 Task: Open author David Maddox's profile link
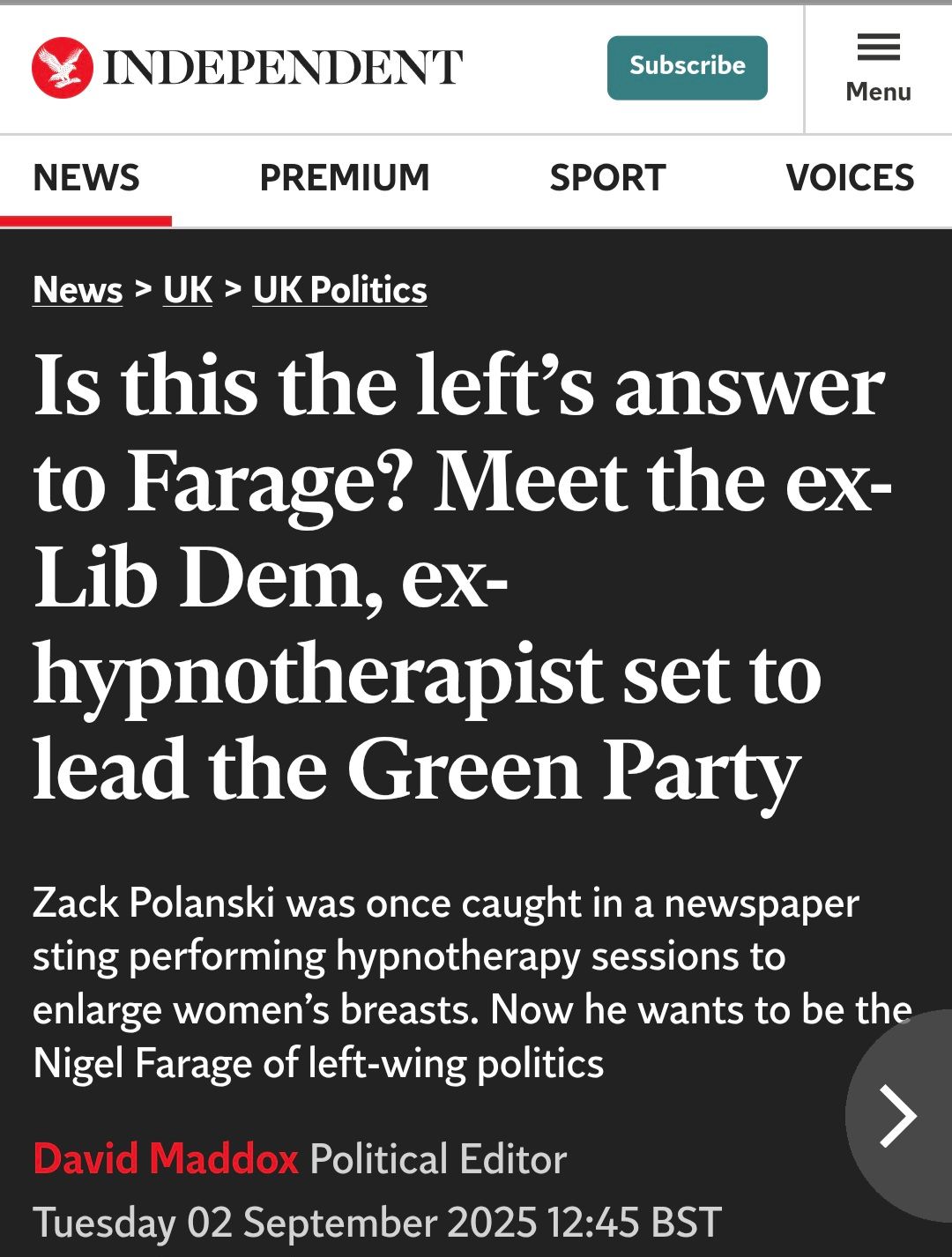pyautogui.click(x=166, y=1159)
